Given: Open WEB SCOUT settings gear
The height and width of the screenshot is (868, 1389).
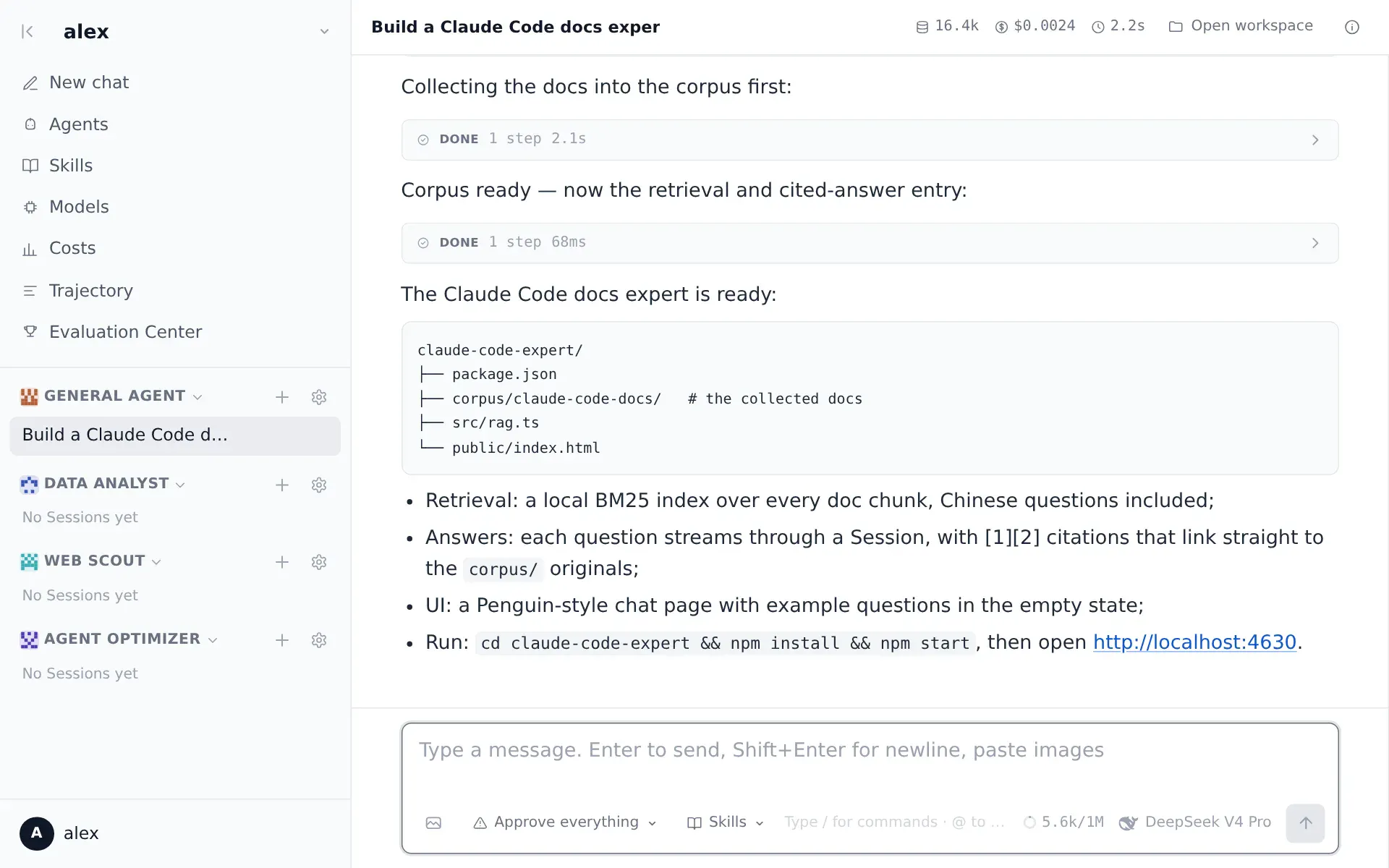Looking at the screenshot, I should 319,562.
